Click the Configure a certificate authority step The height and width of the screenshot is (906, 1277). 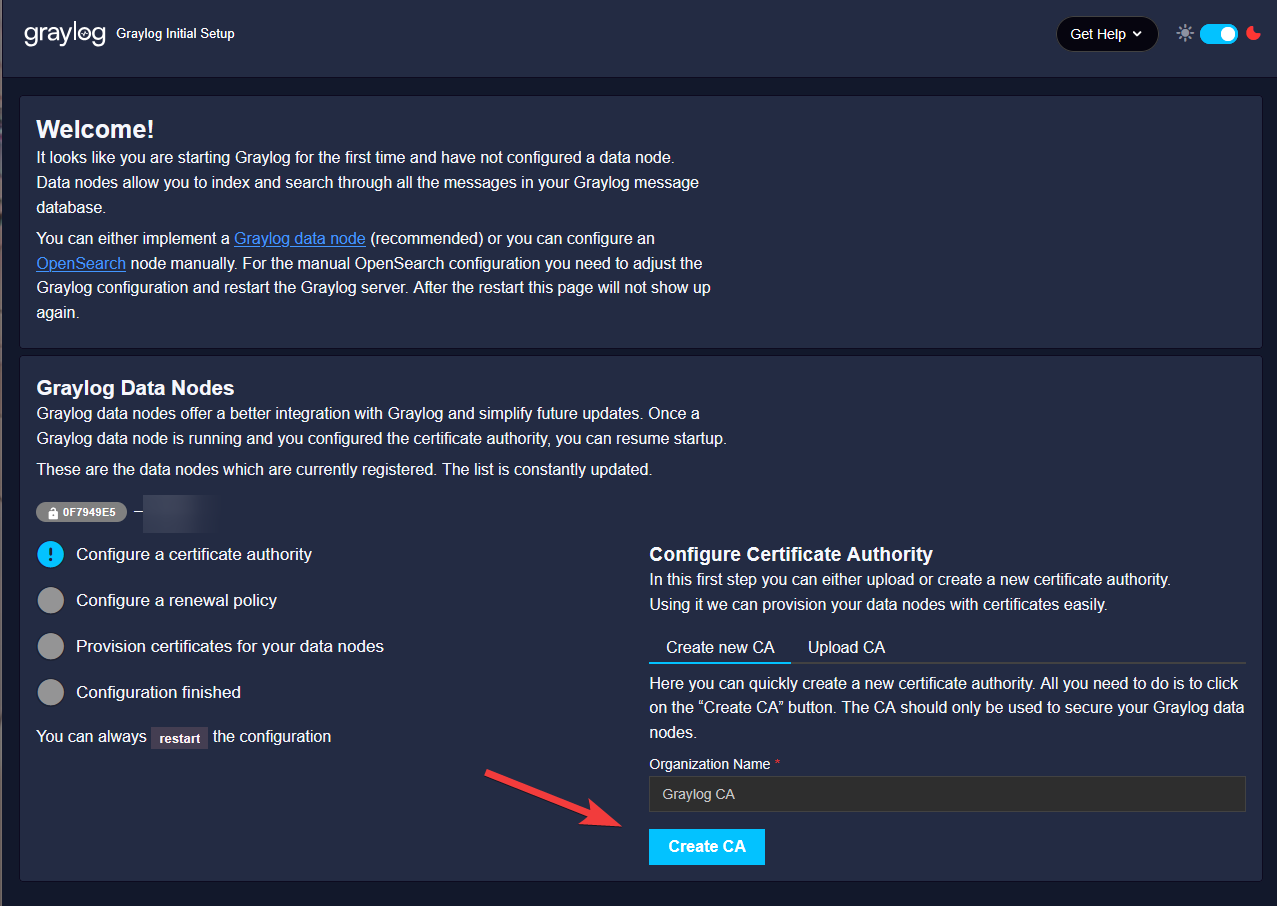tap(194, 554)
